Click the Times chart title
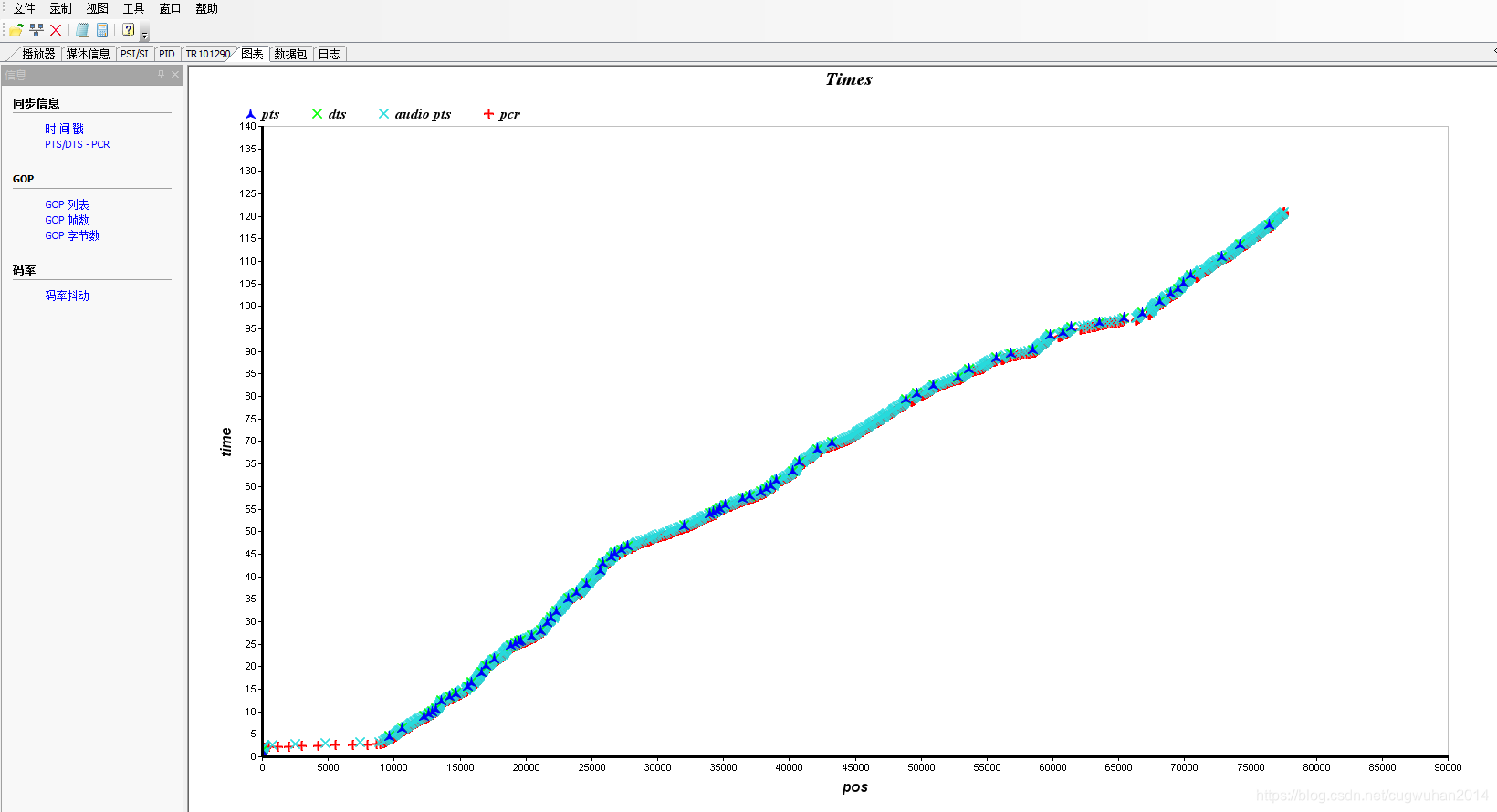The height and width of the screenshot is (812, 1497). click(x=849, y=79)
